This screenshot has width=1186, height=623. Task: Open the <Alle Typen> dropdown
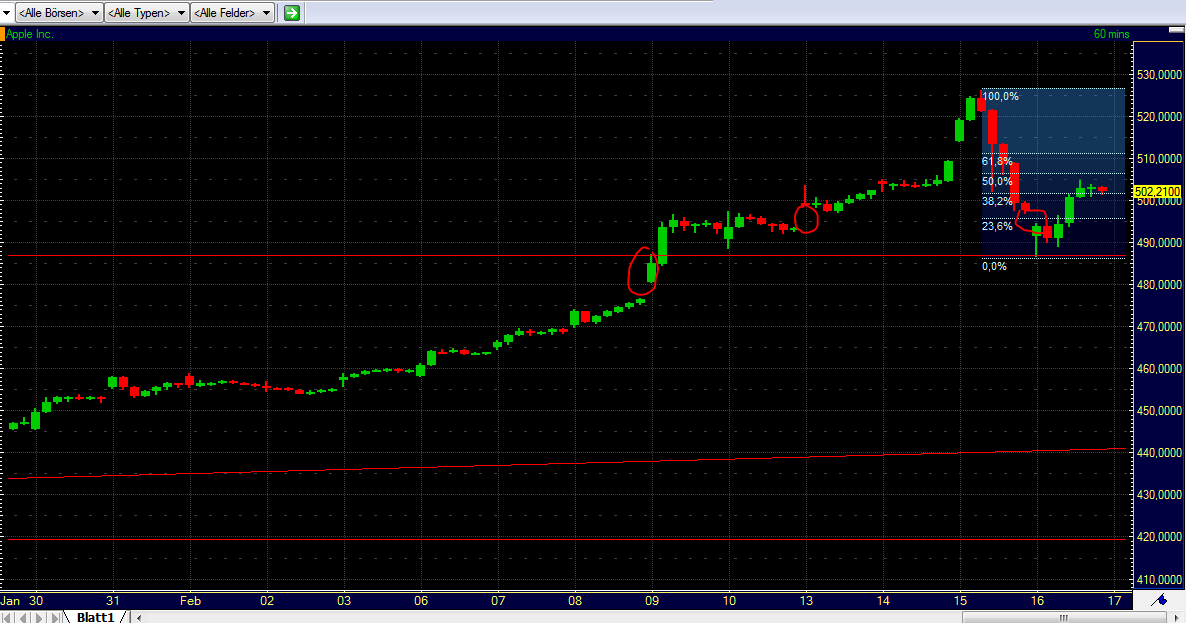pyautogui.click(x=144, y=13)
